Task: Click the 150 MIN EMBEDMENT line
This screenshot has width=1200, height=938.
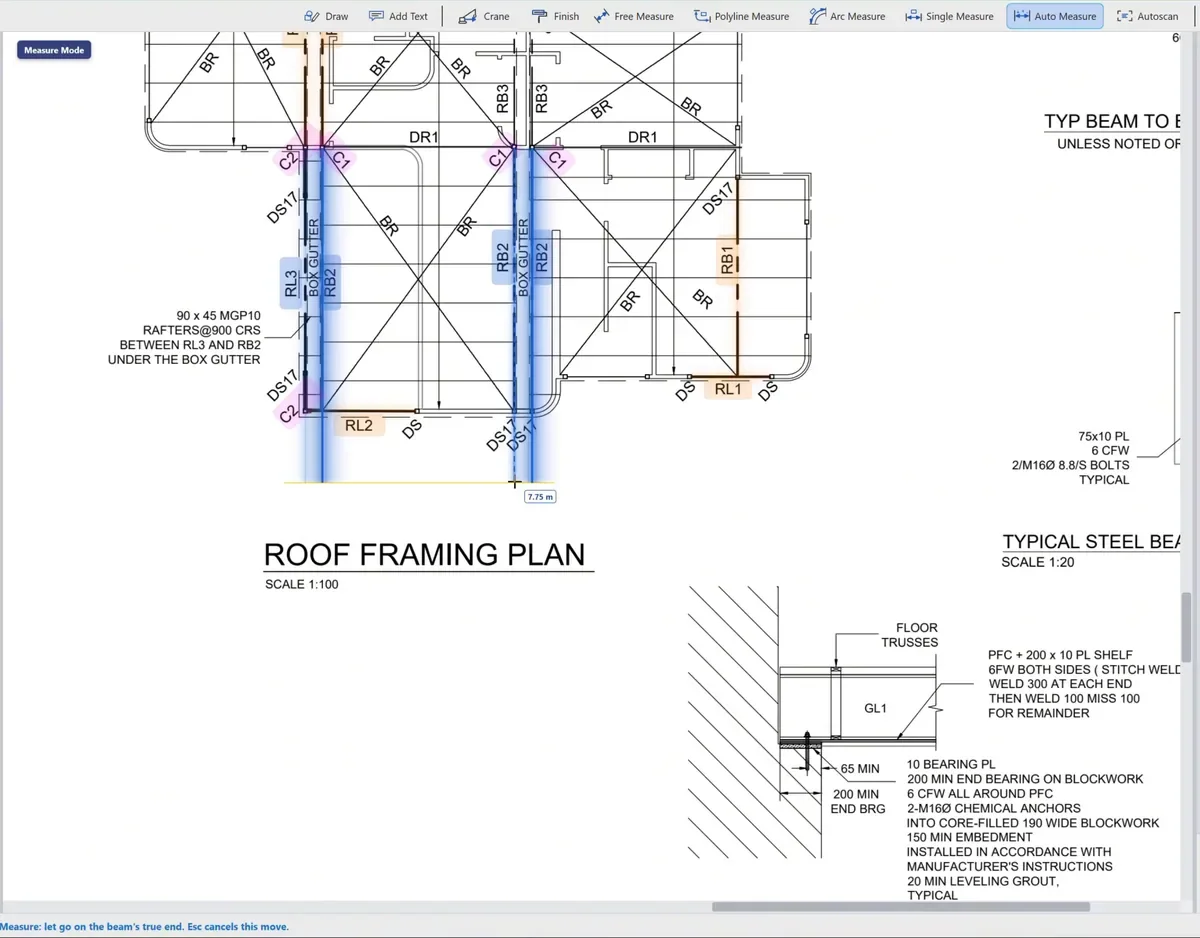Action: (x=970, y=837)
